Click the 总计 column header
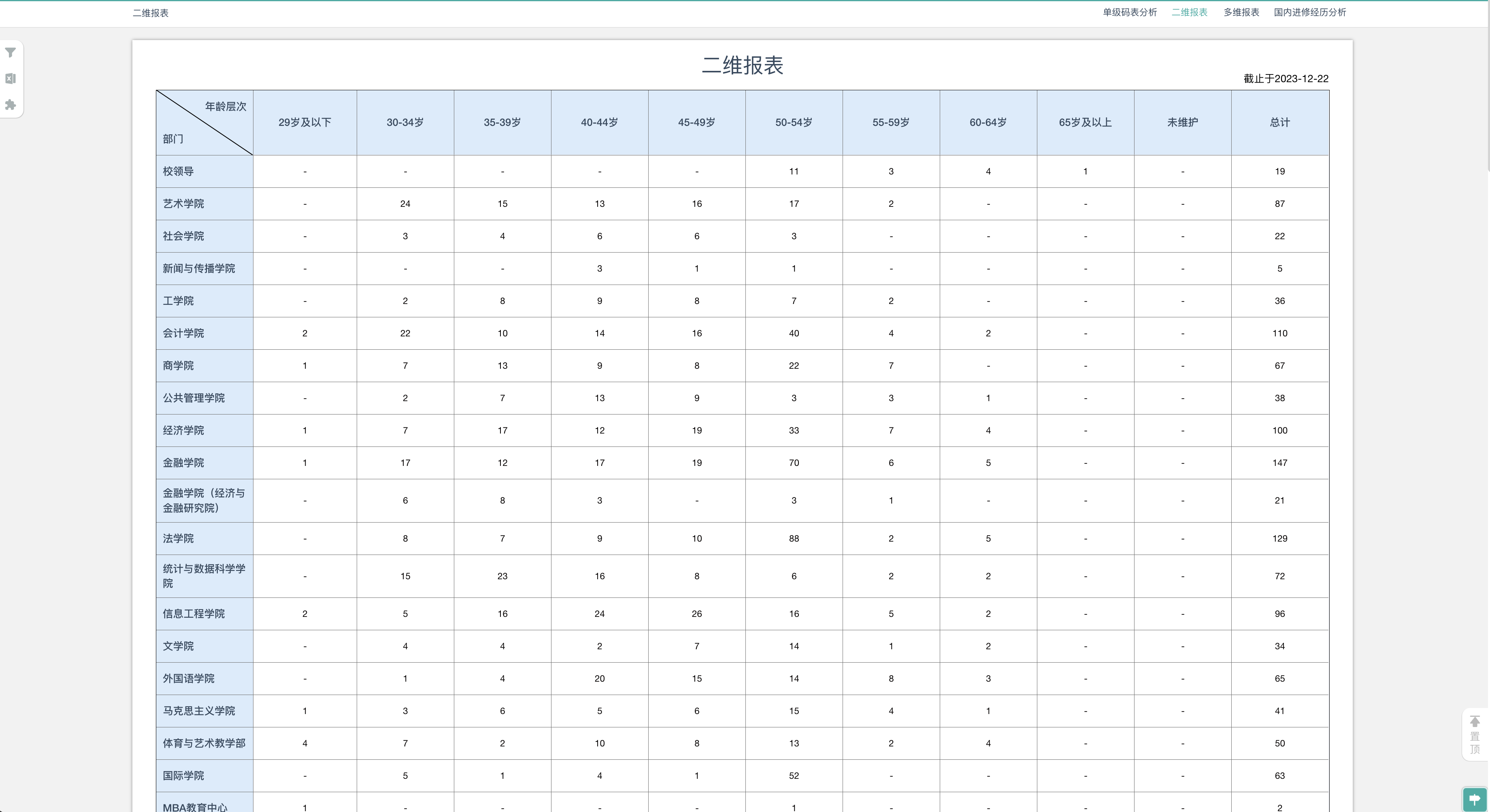This screenshot has width=1490, height=812. pyautogui.click(x=1280, y=123)
